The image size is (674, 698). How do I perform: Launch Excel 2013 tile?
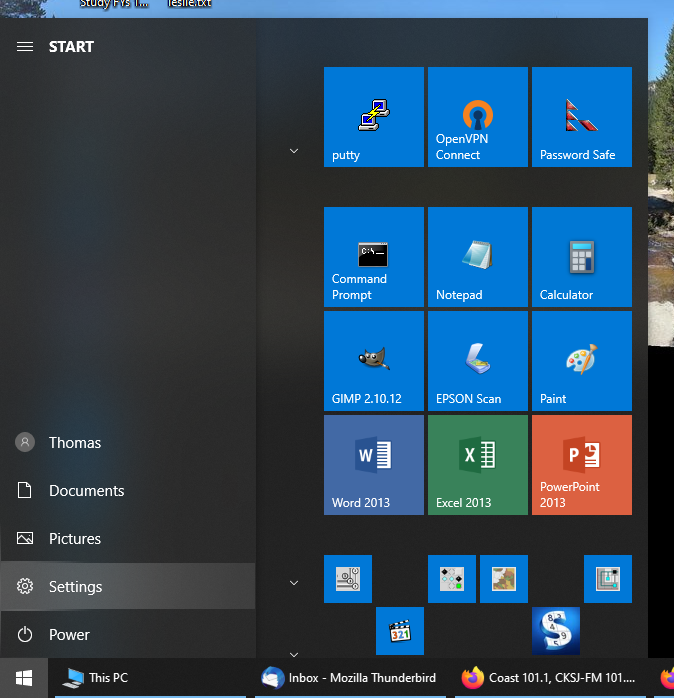click(478, 465)
